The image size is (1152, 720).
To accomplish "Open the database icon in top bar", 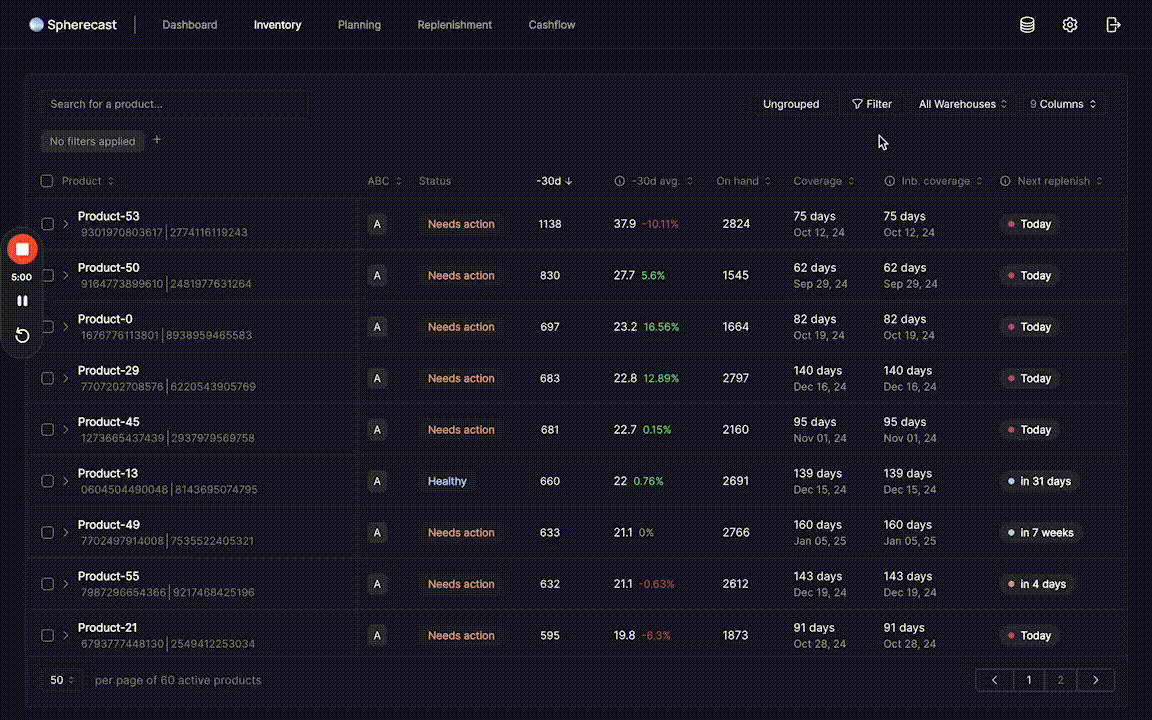I will tap(1027, 25).
